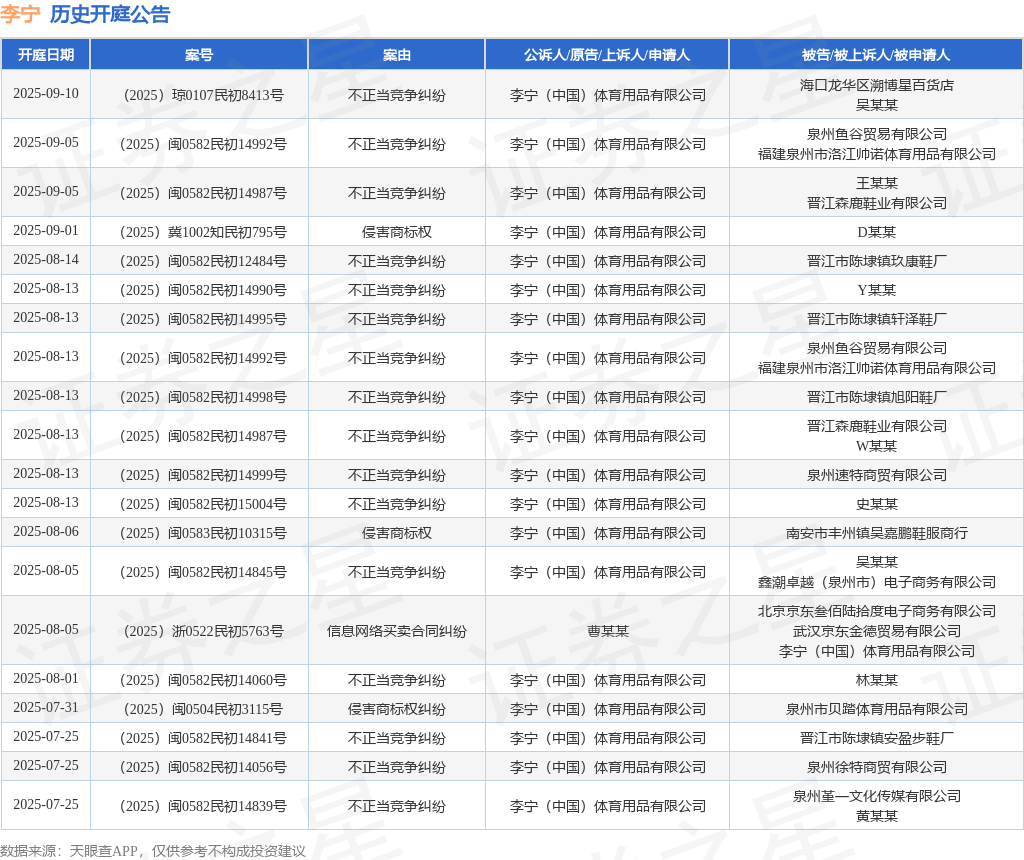Select case number (2025)闽0582民初14839号
The height and width of the screenshot is (860, 1024).
click(x=203, y=806)
